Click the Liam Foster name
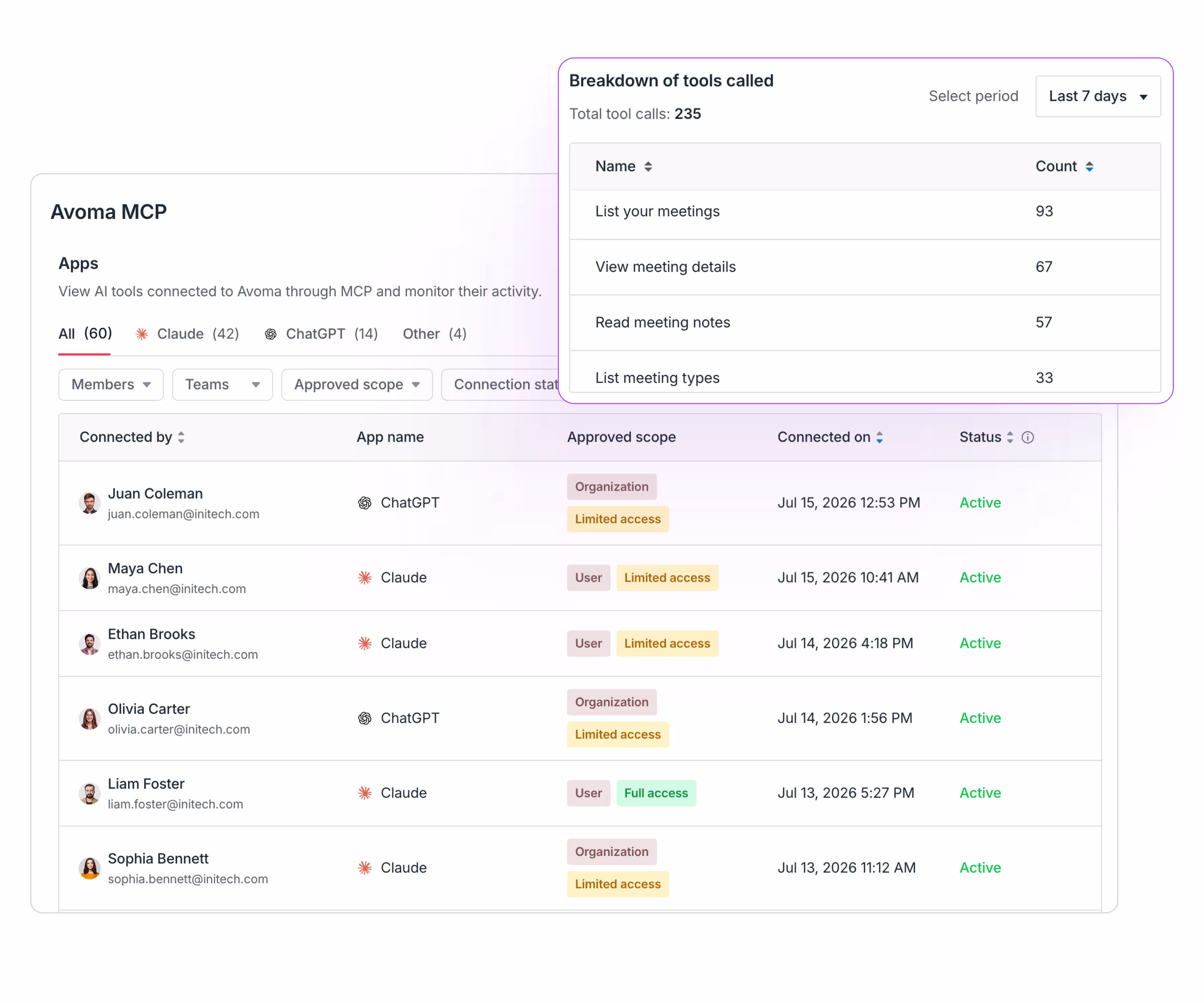1204x1003 pixels. 146,784
